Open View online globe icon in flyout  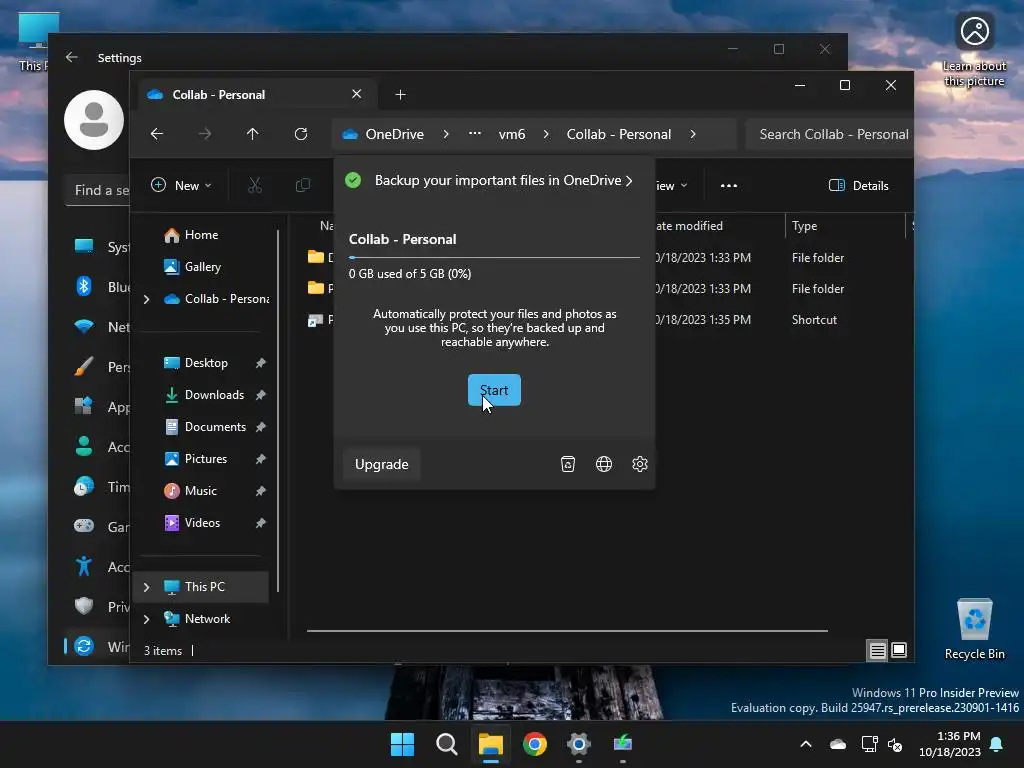[603, 464]
